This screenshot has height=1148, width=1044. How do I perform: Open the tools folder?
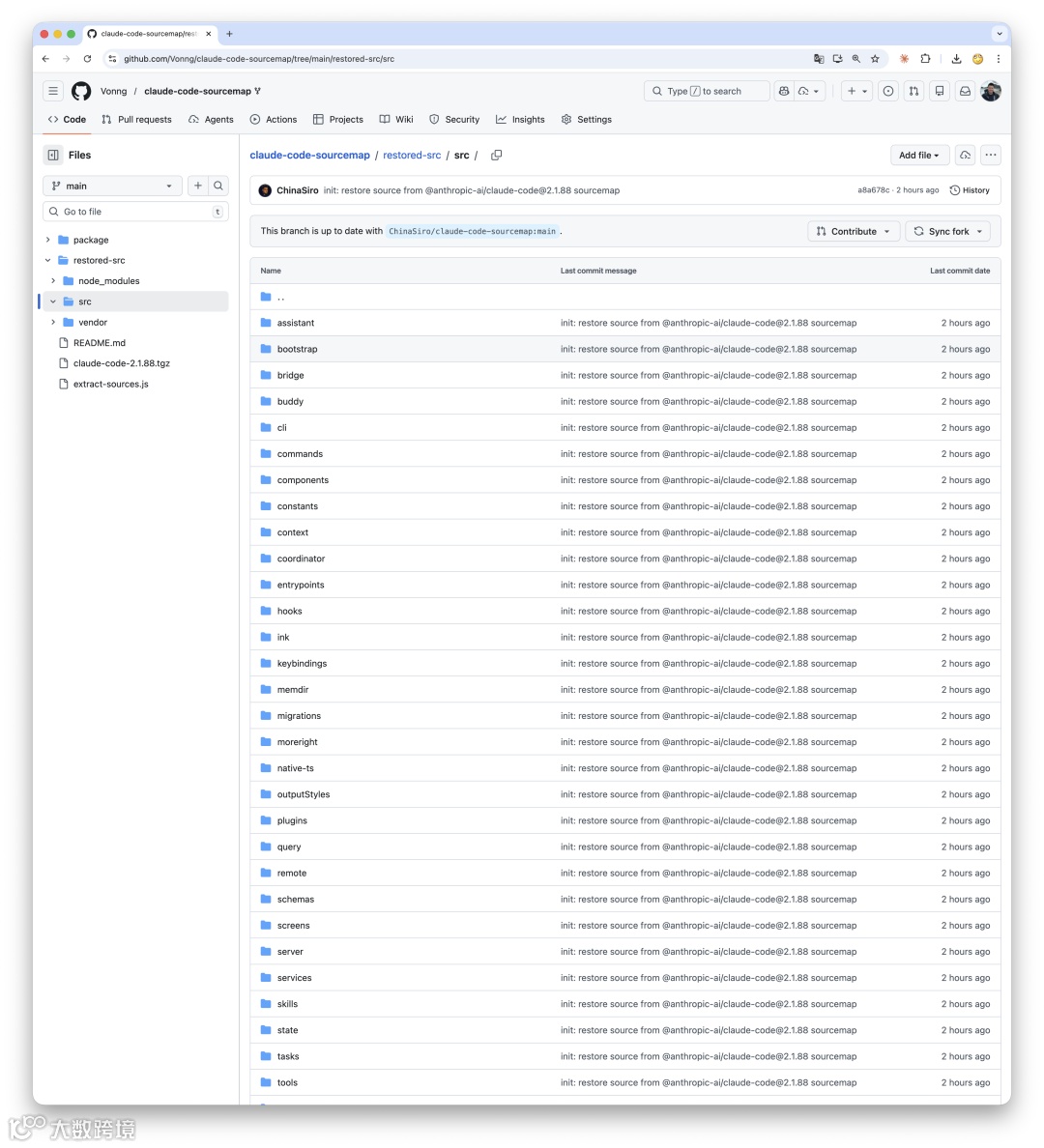point(287,1083)
